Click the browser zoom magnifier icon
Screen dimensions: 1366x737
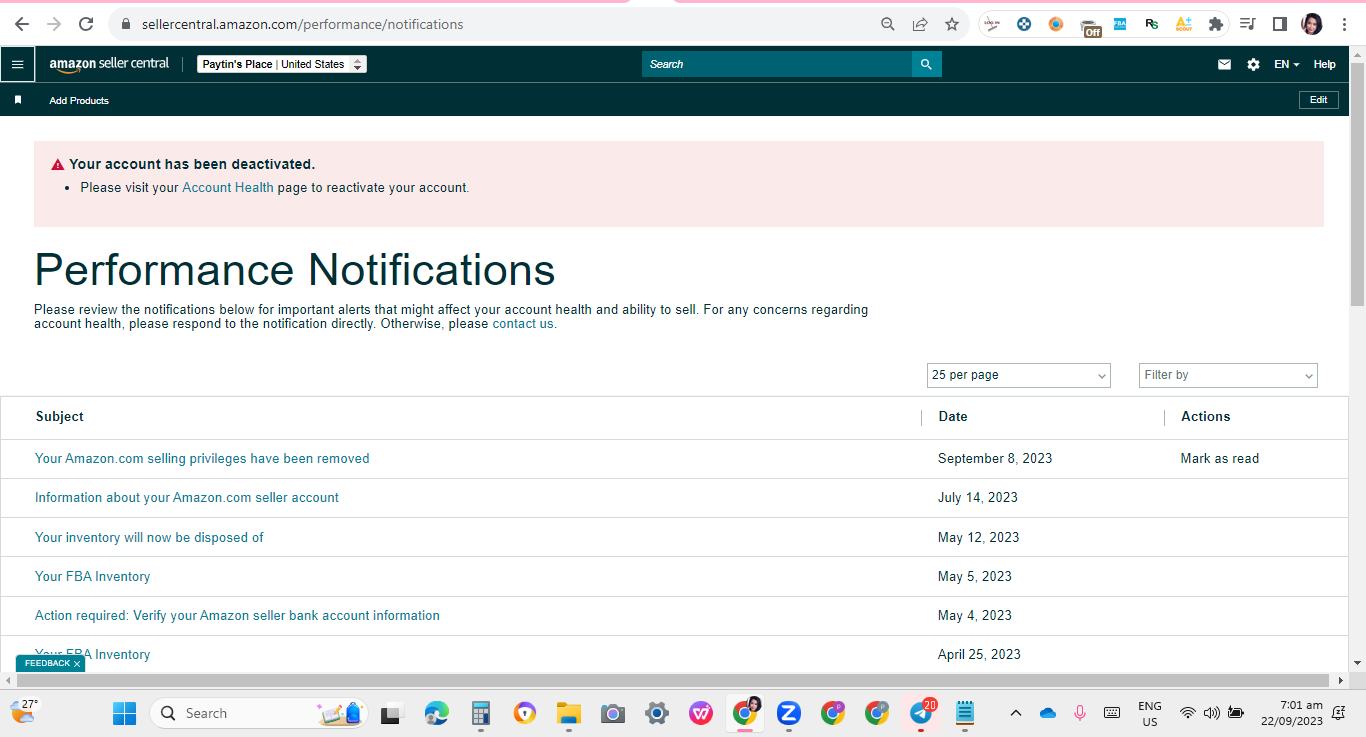click(887, 24)
